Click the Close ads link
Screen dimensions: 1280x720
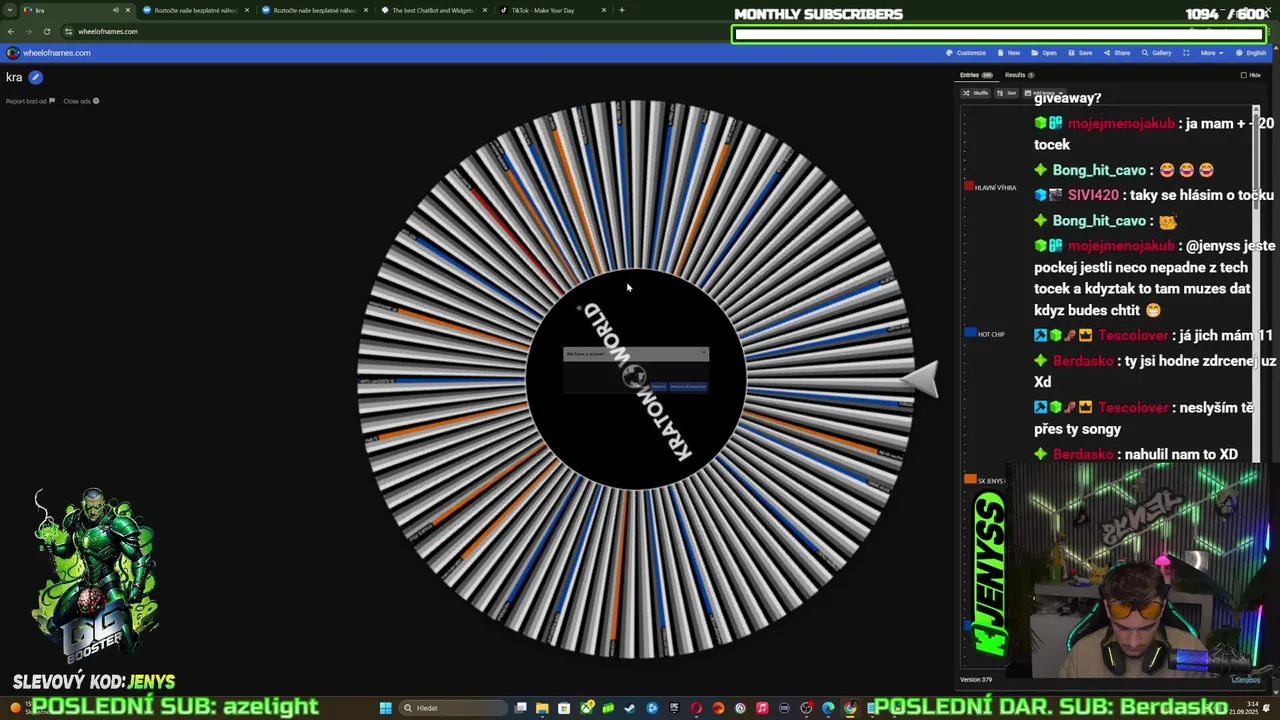click(x=81, y=101)
